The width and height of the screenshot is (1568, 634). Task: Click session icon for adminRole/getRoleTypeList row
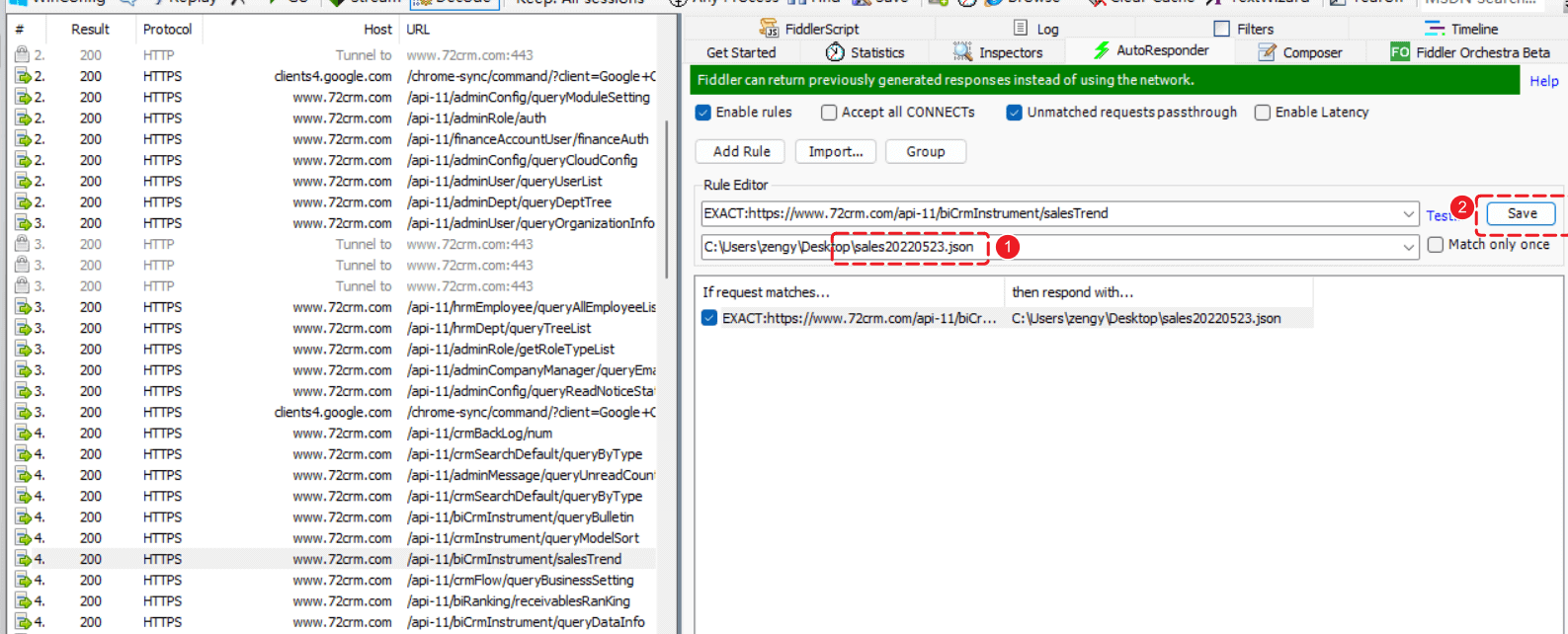click(23, 349)
